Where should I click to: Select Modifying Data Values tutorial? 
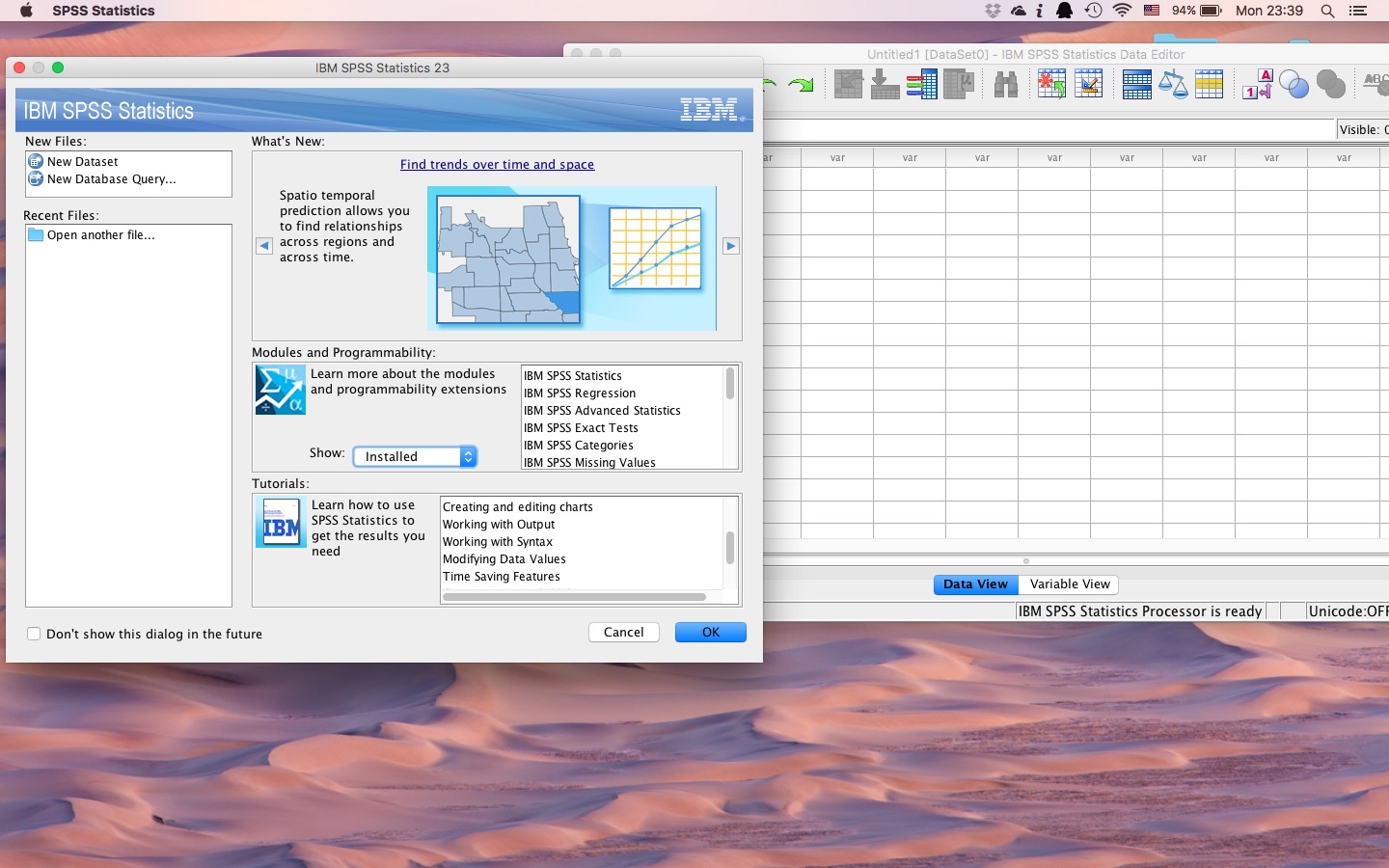tap(504, 559)
